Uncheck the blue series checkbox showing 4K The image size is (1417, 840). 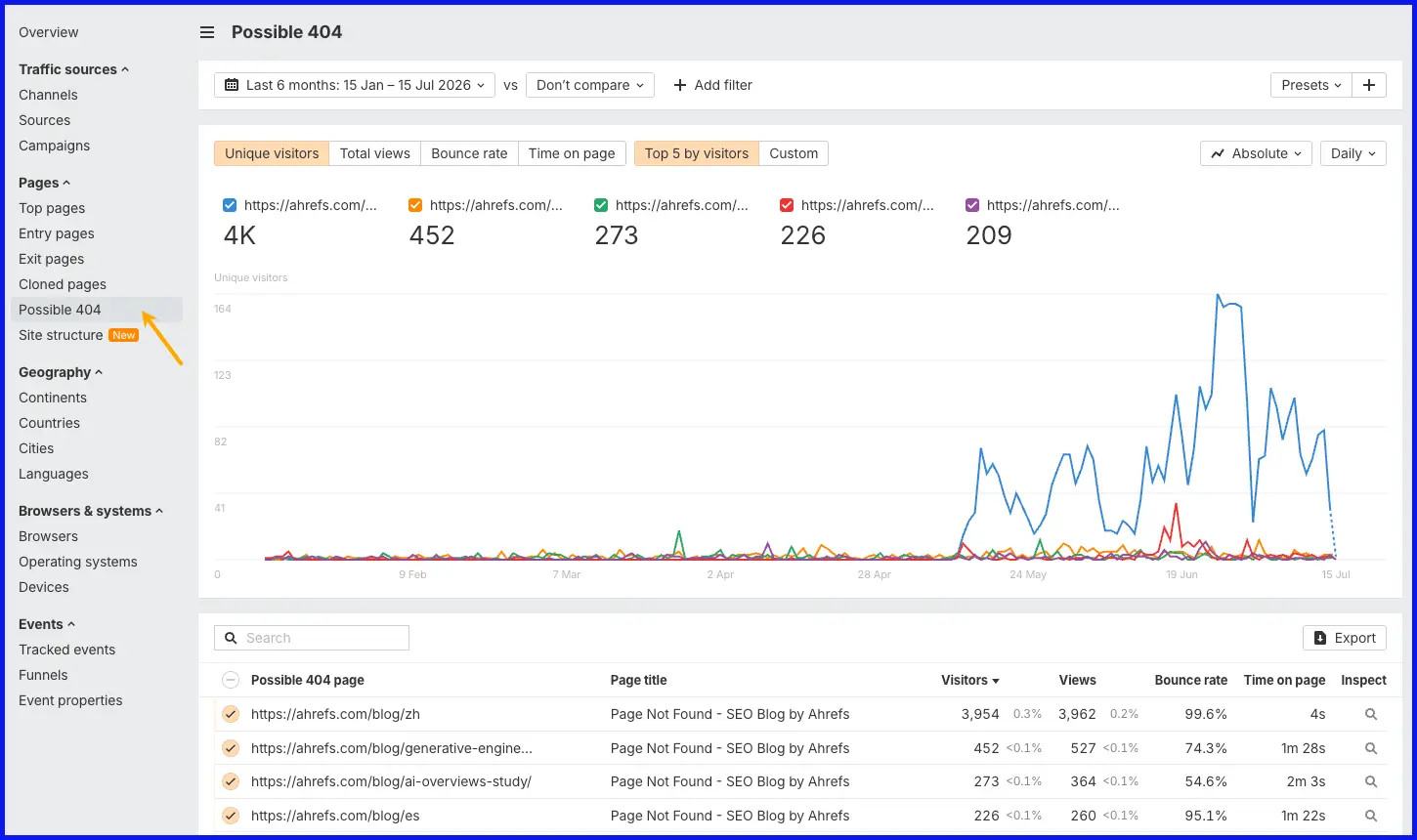pos(230,205)
